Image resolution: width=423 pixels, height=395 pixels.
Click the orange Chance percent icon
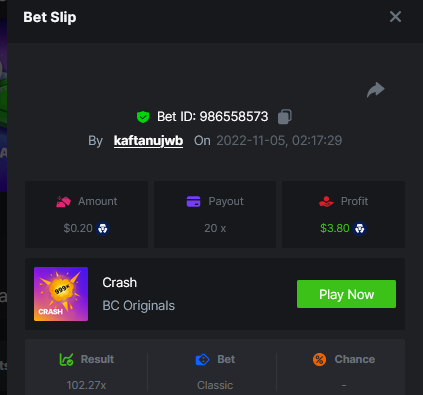(319, 359)
